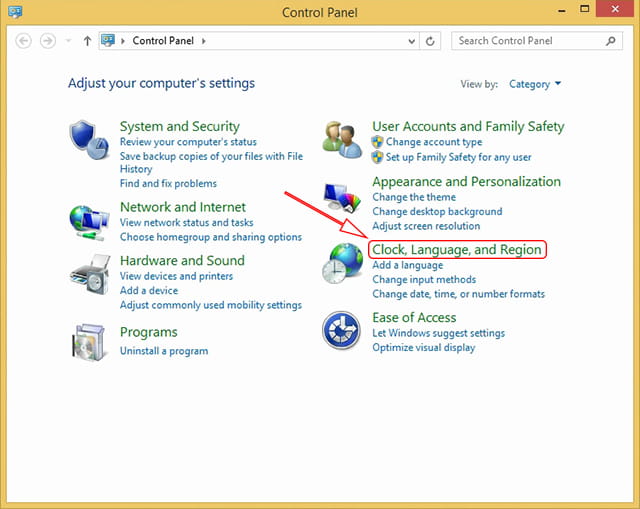Click Set up Family Safety for any user
Image resolution: width=640 pixels, height=509 pixels.
point(458,157)
